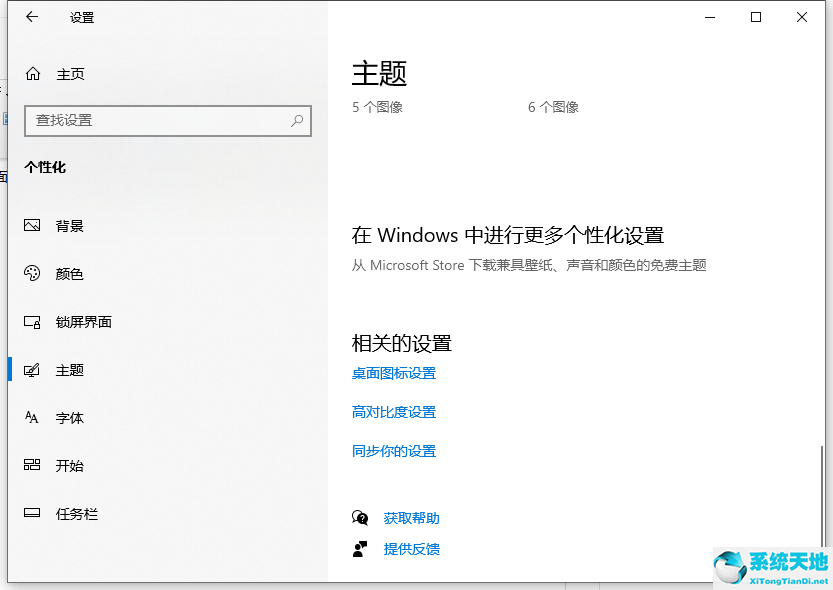Click the 获取帮助 question-bubble icon

tap(361, 518)
